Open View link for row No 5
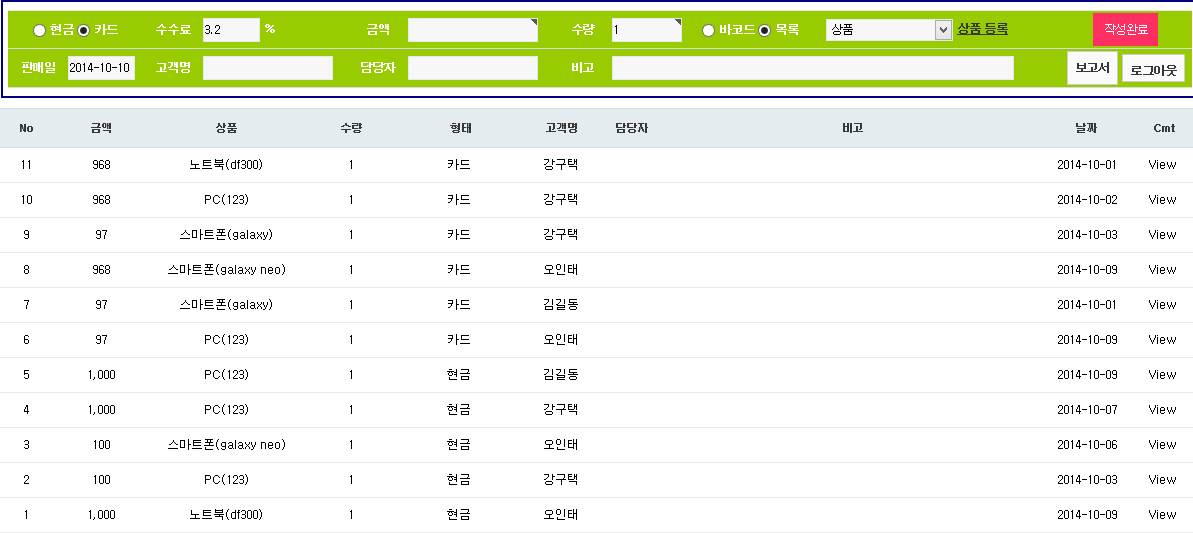The width and height of the screenshot is (1193, 533). (x=1162, y=375)
